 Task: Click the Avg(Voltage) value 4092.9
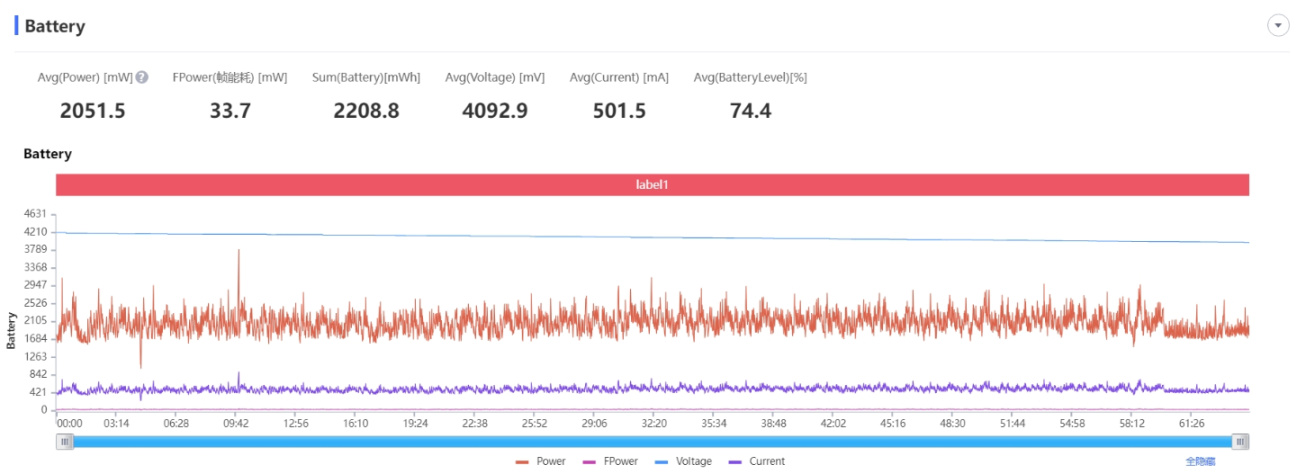pos(495,111)
